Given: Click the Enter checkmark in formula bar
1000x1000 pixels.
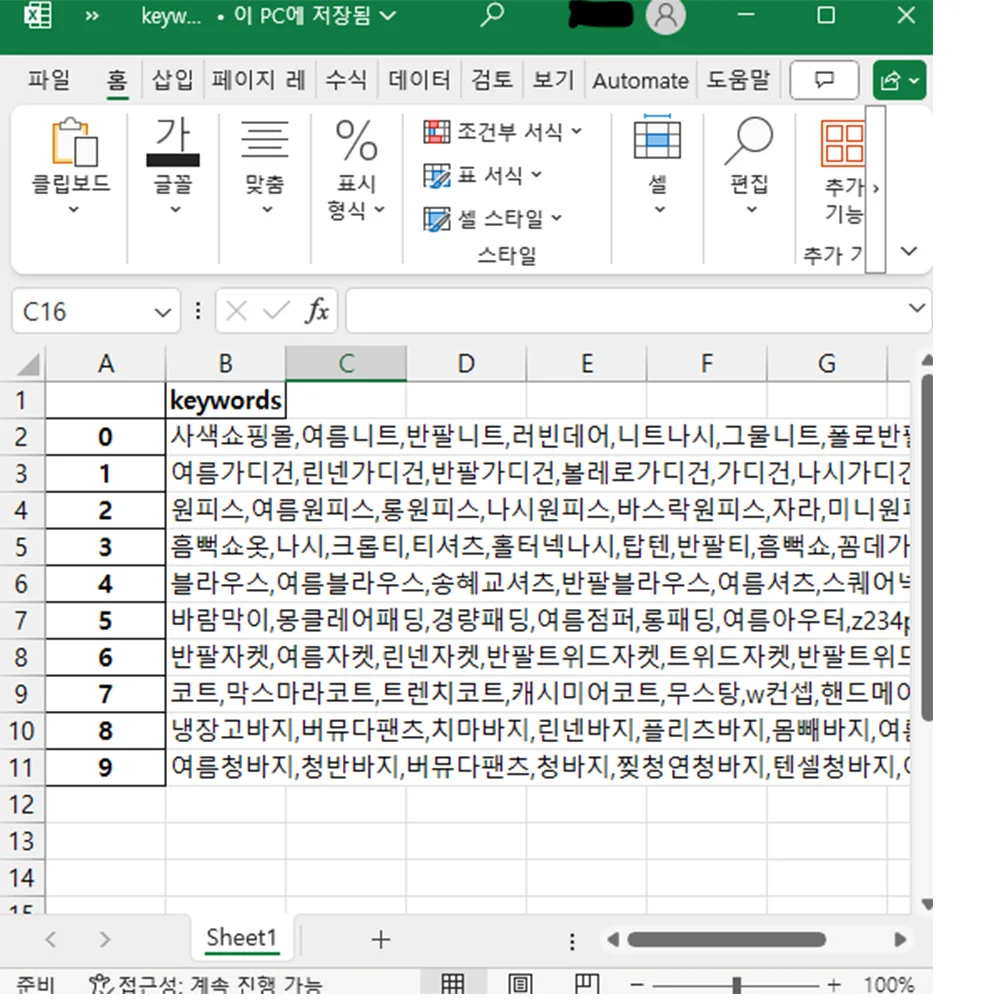Looking at the screenshot, I should point(276,311).
